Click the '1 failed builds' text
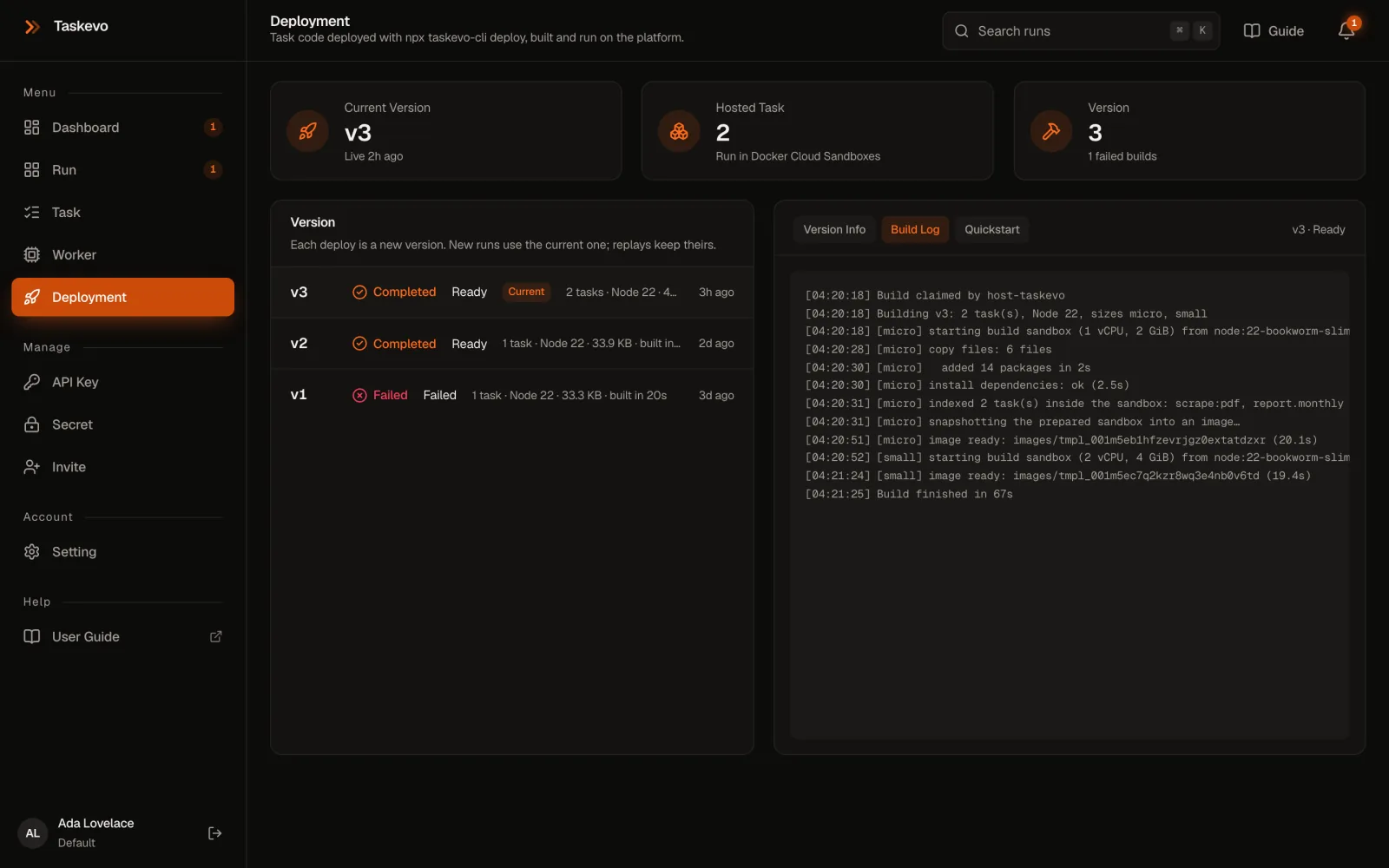1389x868 pixels. coord(1122,156)
